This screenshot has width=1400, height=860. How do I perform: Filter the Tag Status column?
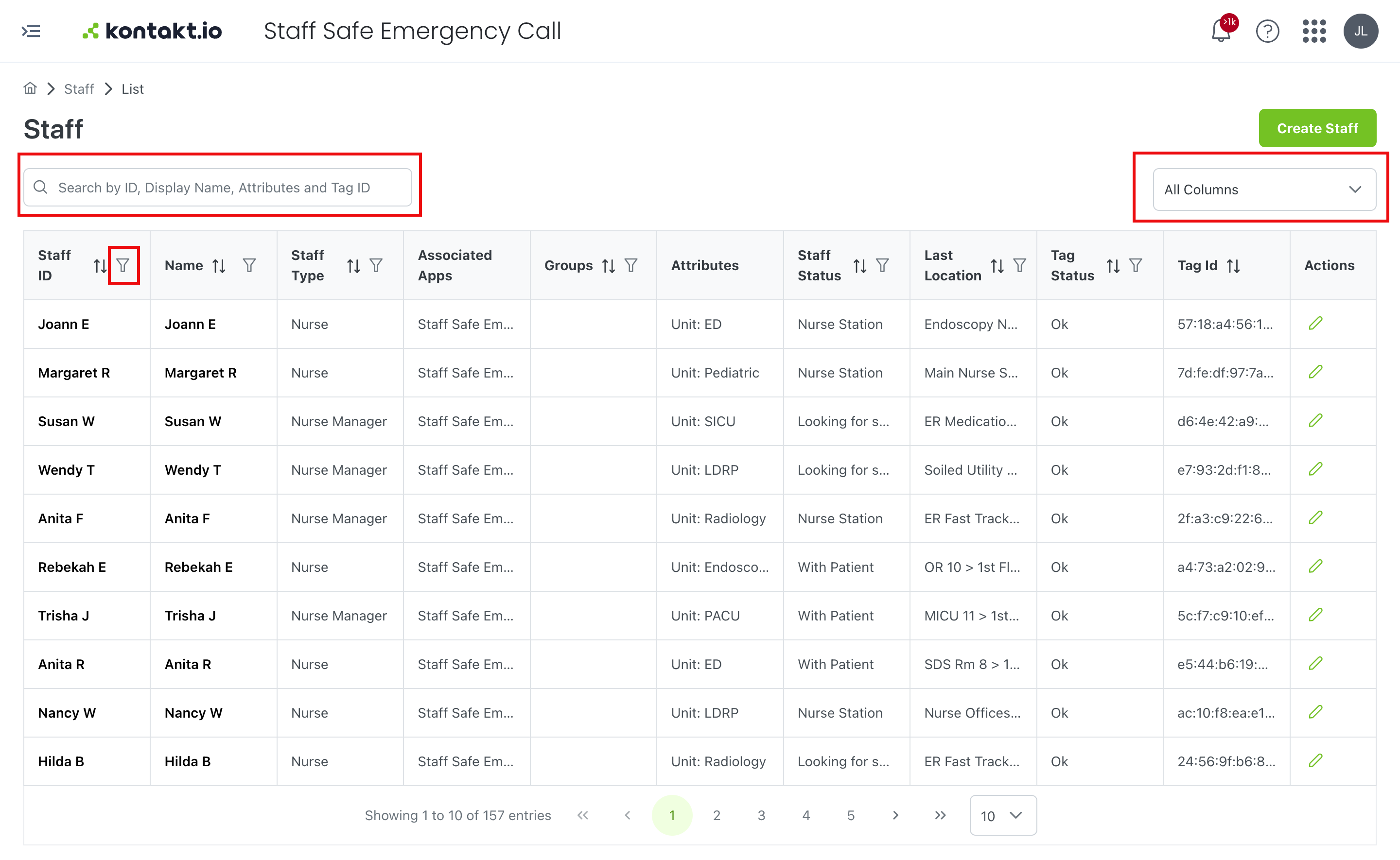pos(1136,266)
